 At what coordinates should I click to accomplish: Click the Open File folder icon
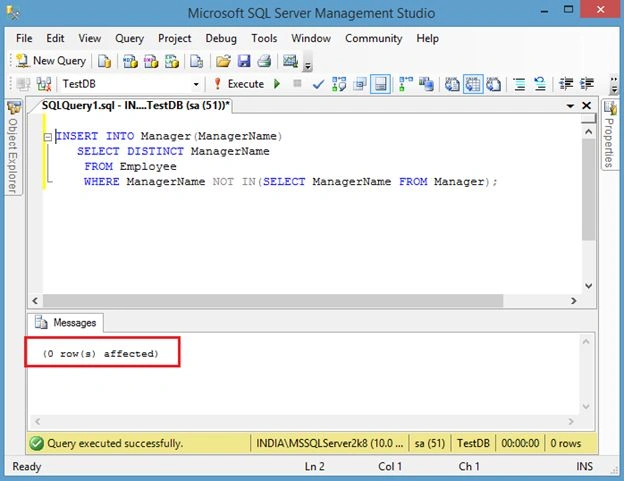click(223, 61)
